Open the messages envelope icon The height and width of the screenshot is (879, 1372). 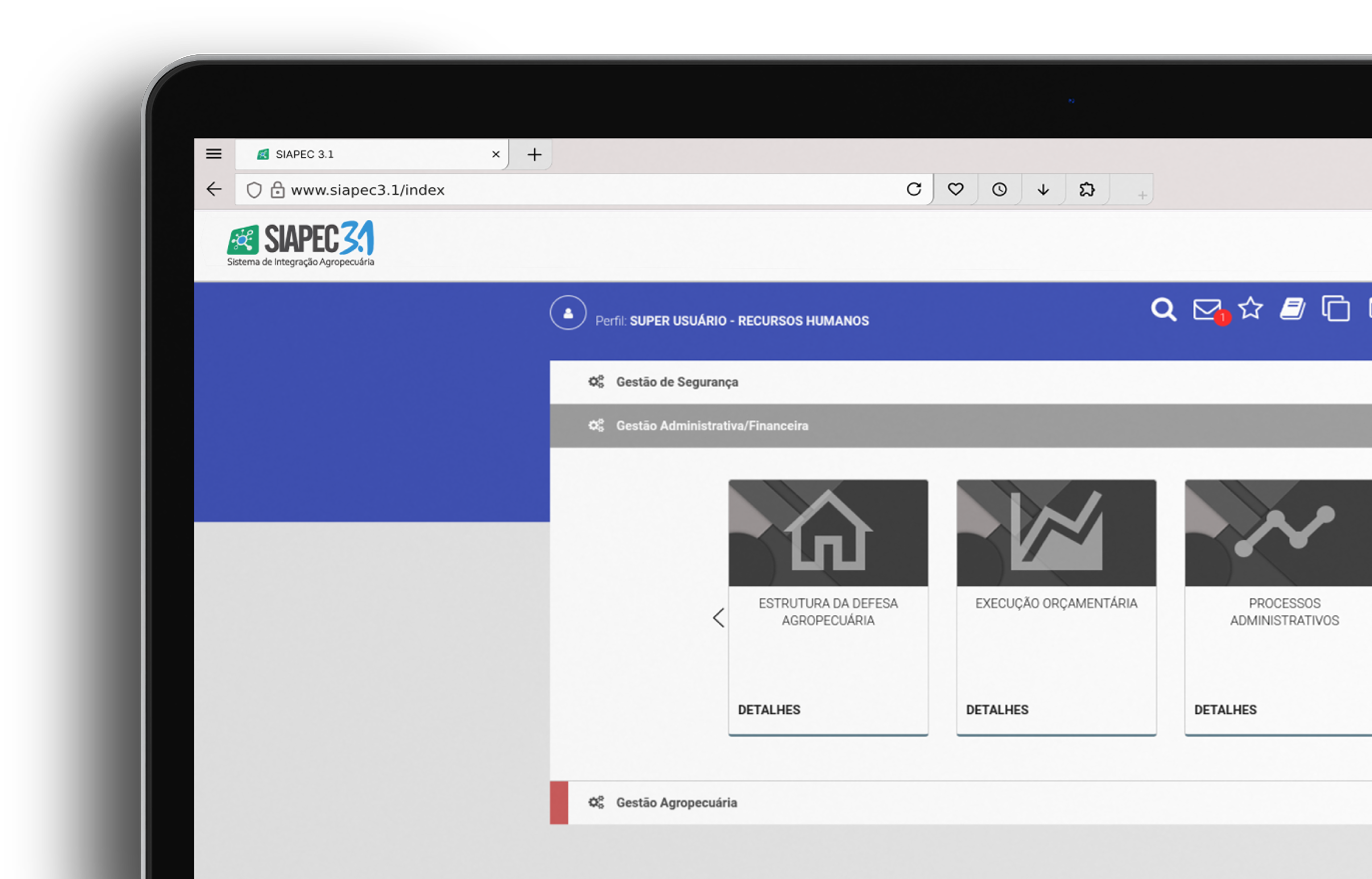point(1207,309)
